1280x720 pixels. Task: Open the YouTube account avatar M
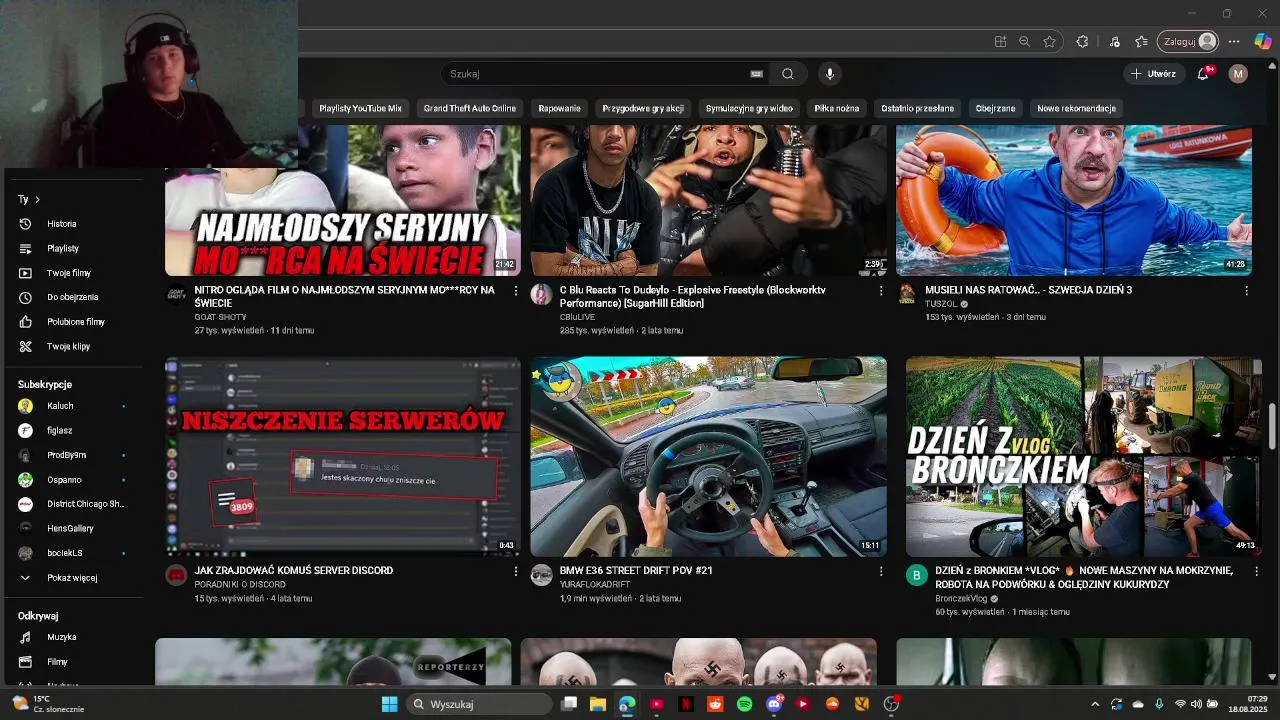1238,74
